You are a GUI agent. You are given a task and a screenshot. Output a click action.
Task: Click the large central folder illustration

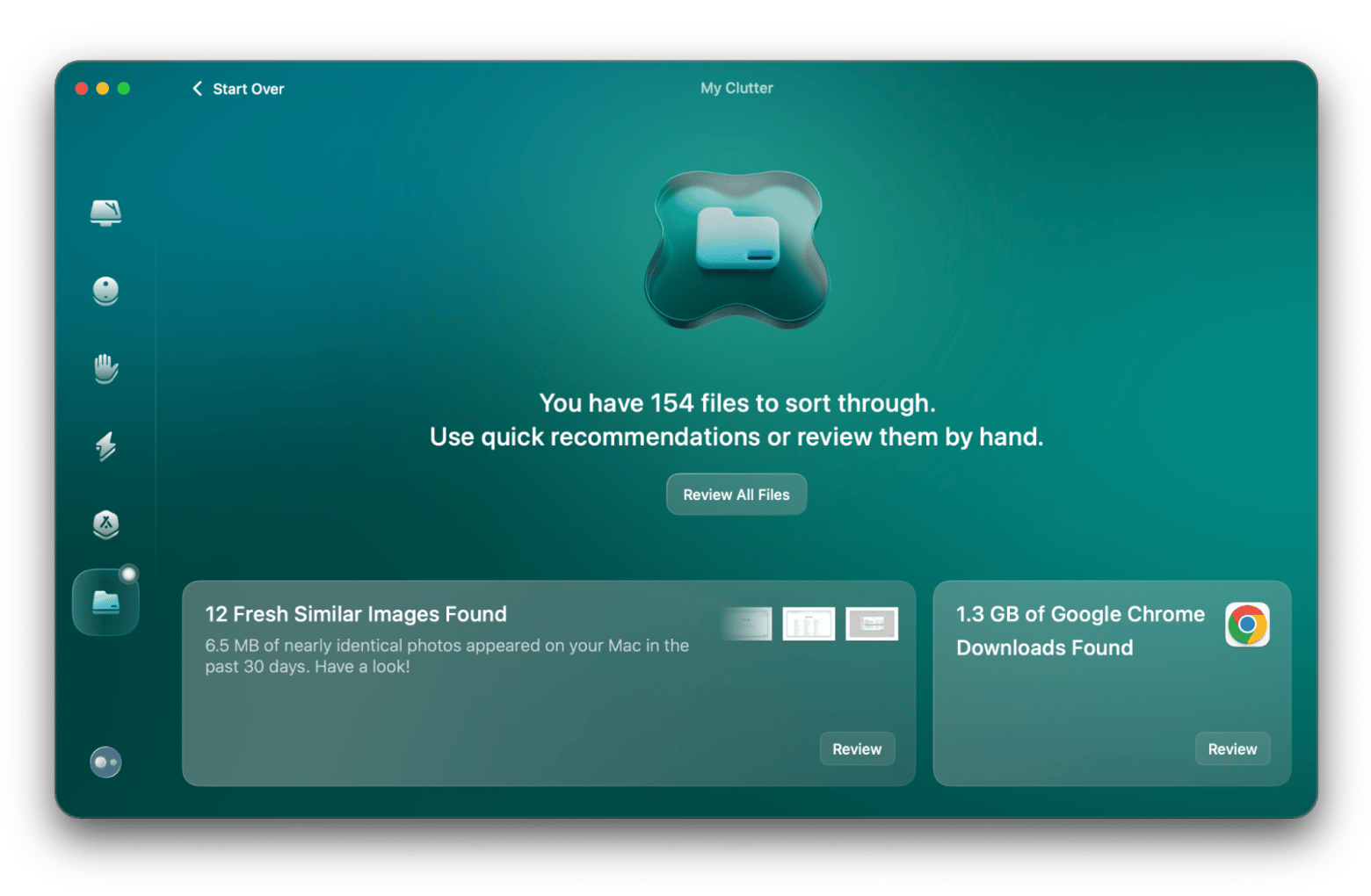[x=736, y=249]
